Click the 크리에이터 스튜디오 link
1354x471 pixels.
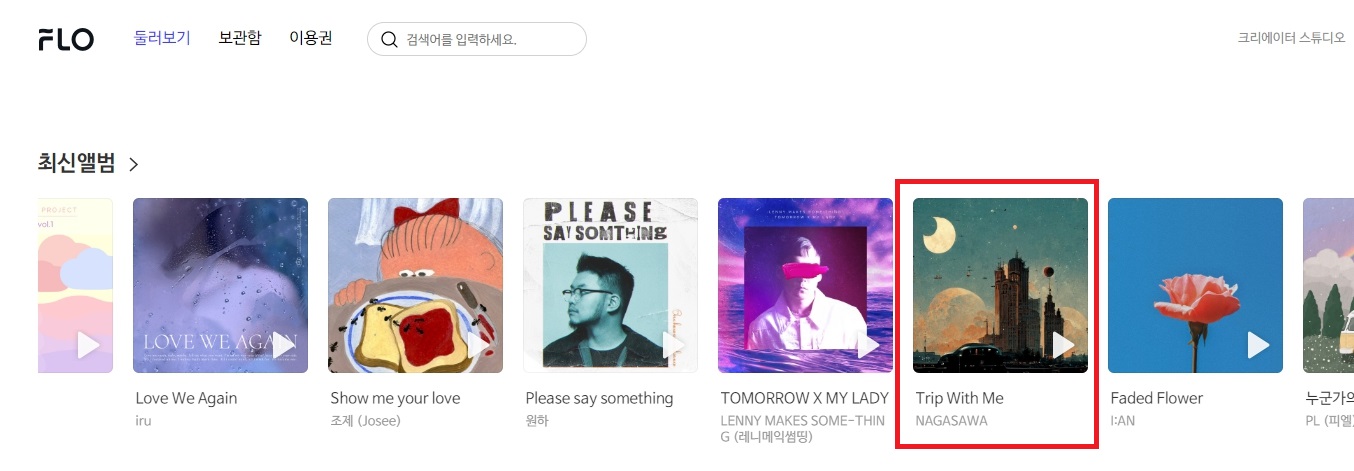[x=1292, y=38]
